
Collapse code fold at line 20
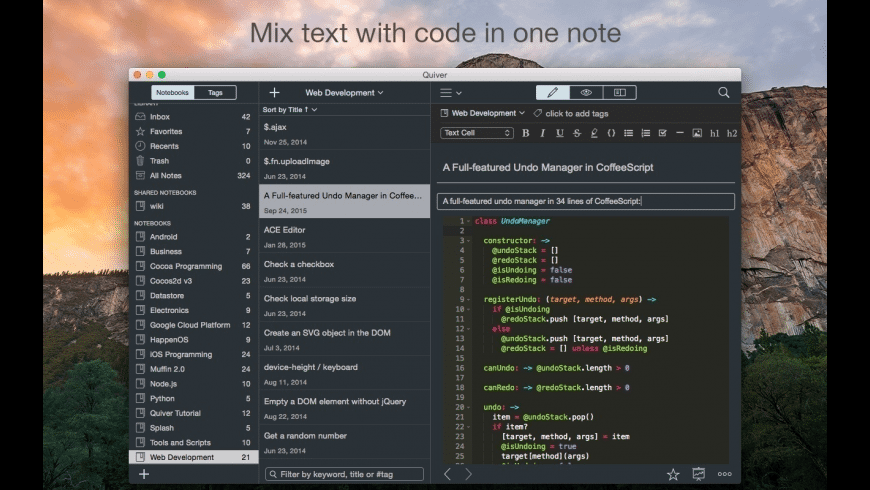468,407
